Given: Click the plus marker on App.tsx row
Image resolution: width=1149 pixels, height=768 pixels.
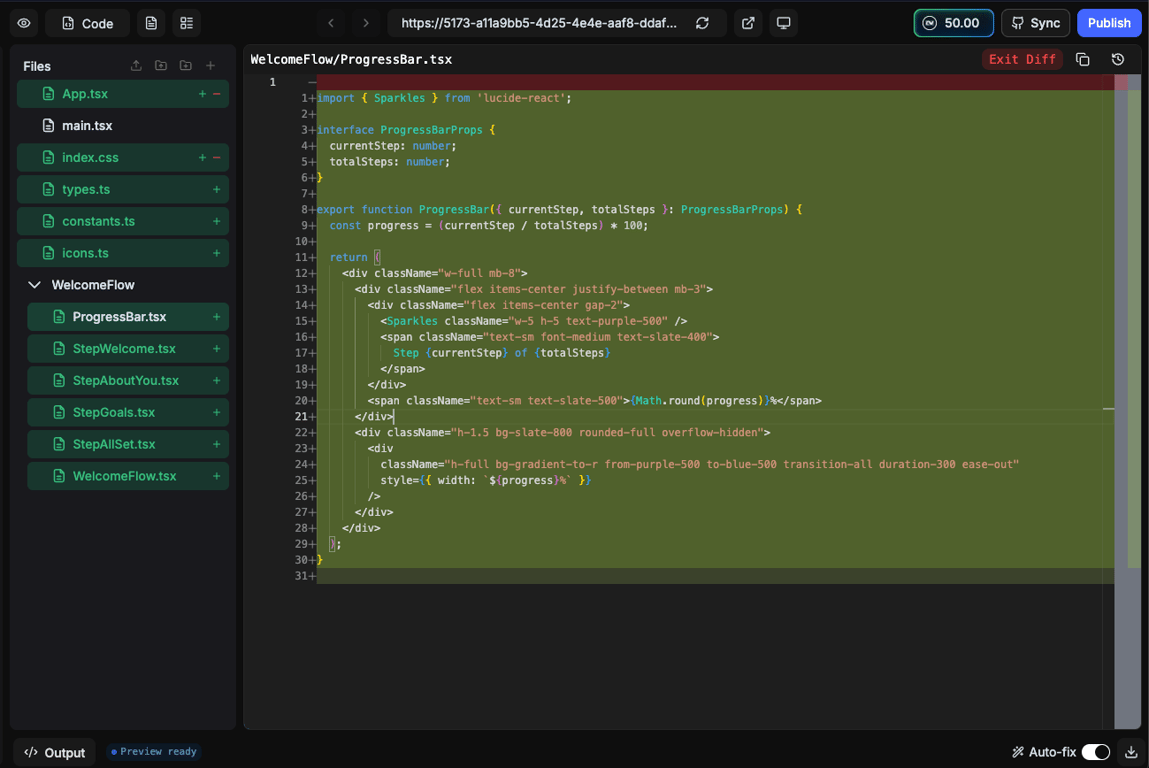Looking at the screenshot, I should [202, 94].
